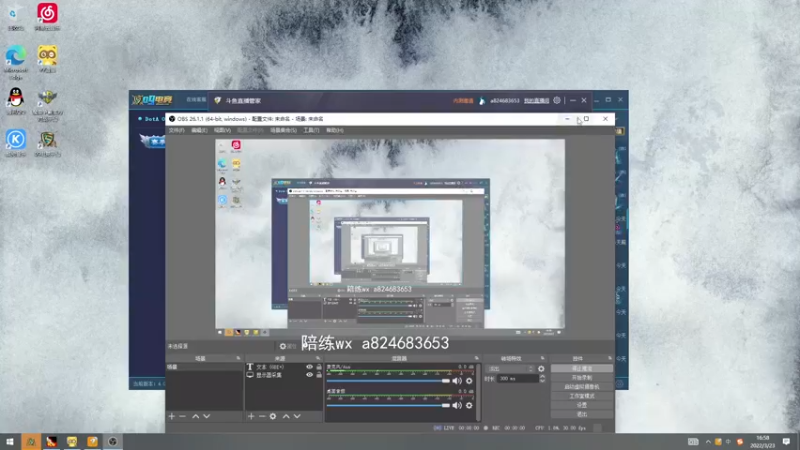Open QQ penguin desktop shortcut
This screenshot has width=800, height=450.
tap(16, 97)
